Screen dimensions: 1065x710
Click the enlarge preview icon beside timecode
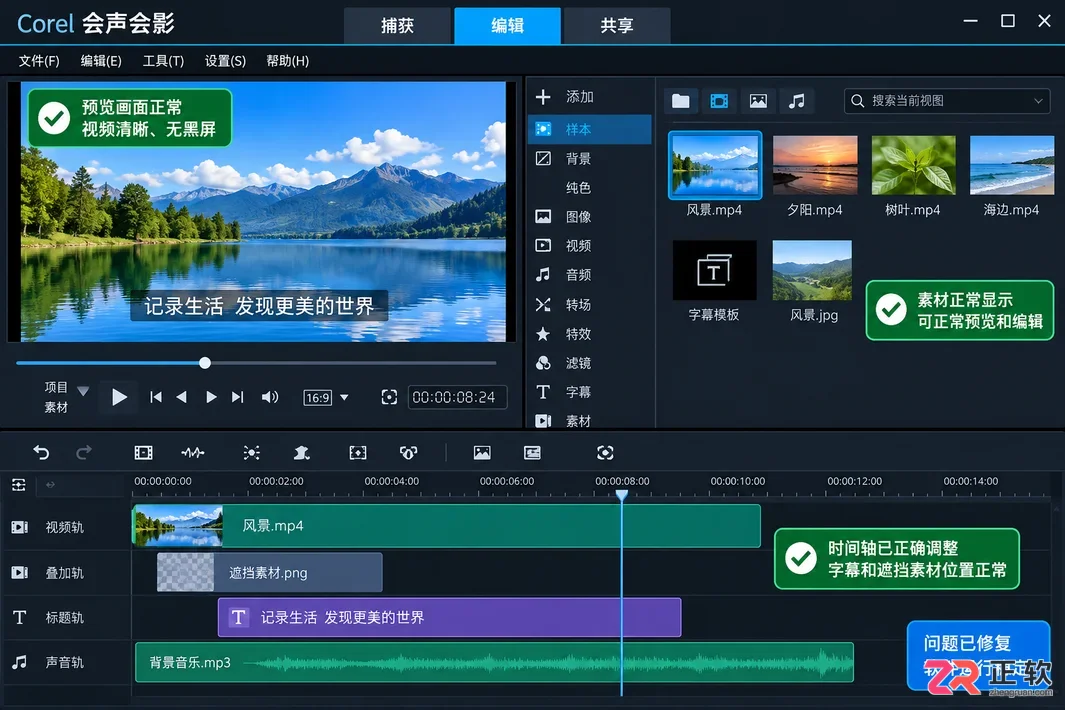click(x=389, y=397)
